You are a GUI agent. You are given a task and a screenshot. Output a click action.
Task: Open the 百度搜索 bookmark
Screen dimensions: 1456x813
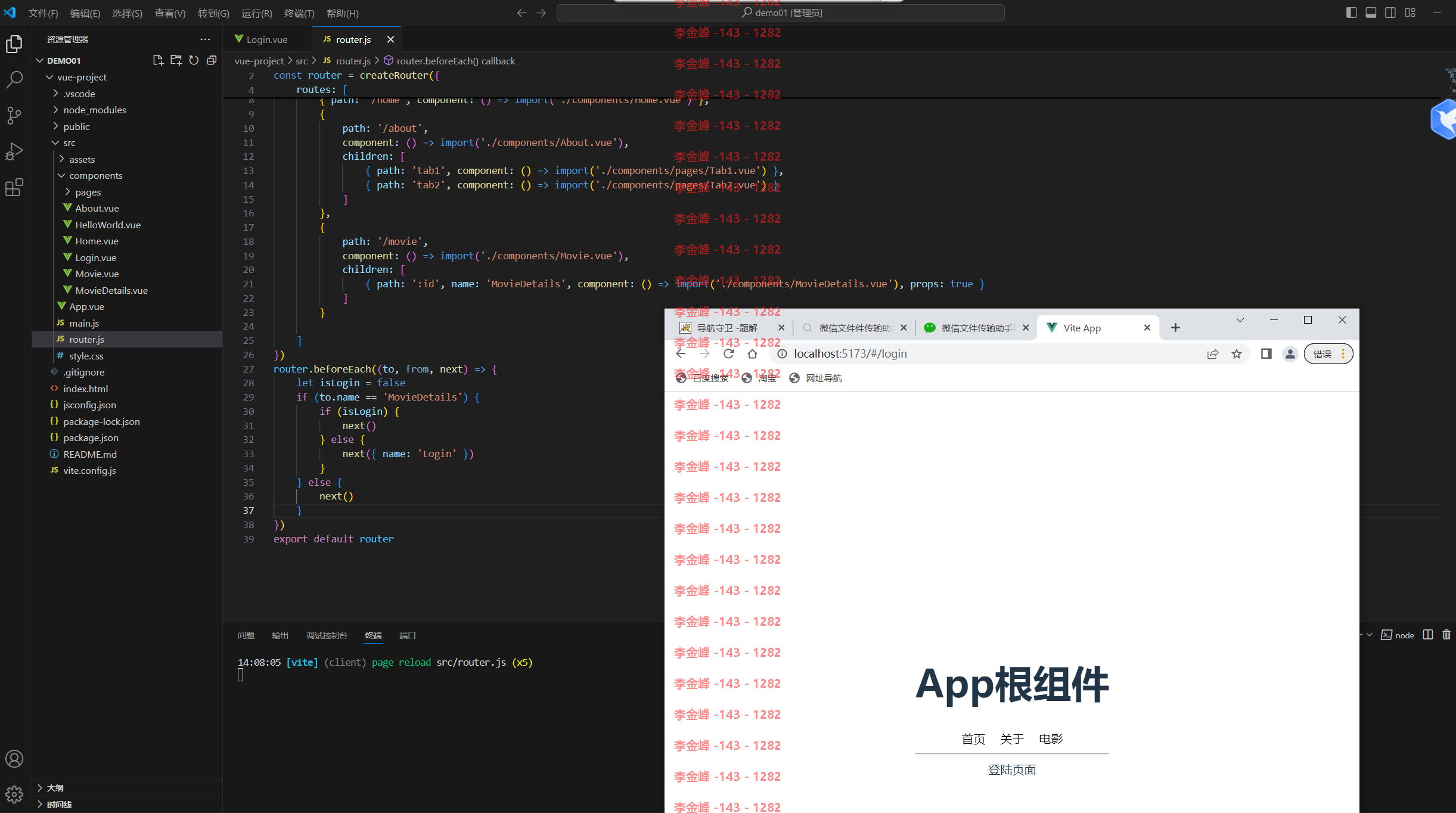click(x=703, y=378)
